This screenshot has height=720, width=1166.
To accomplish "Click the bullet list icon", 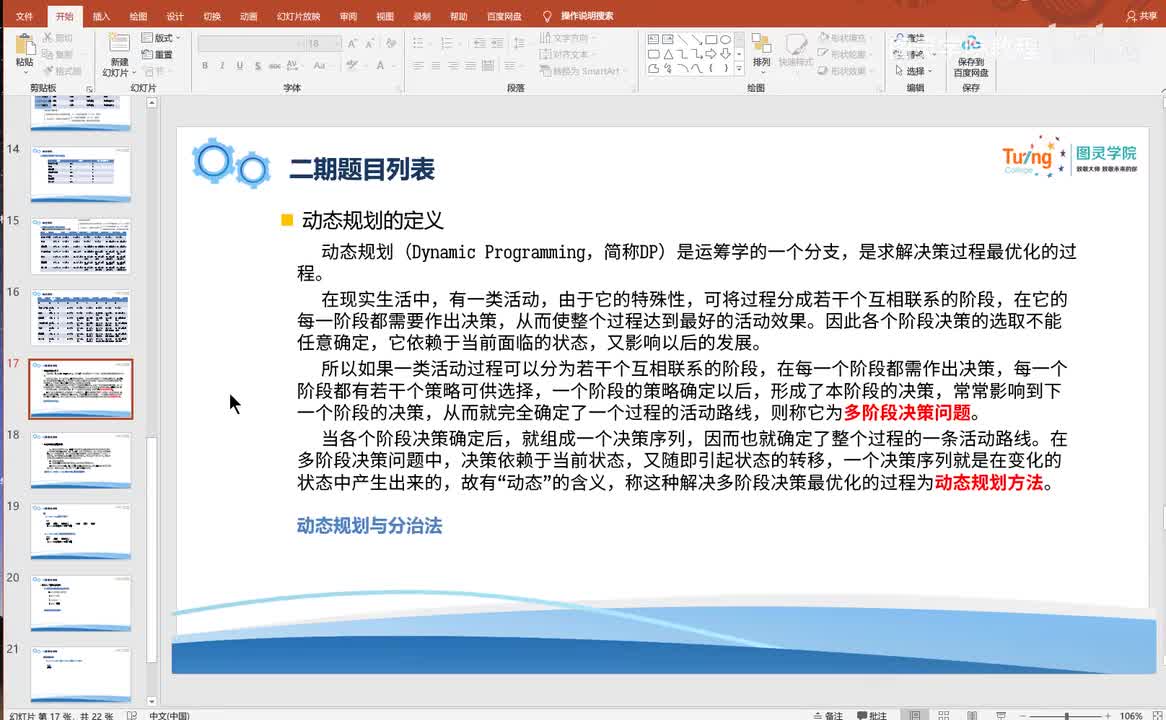I will (x=419, y=43).
